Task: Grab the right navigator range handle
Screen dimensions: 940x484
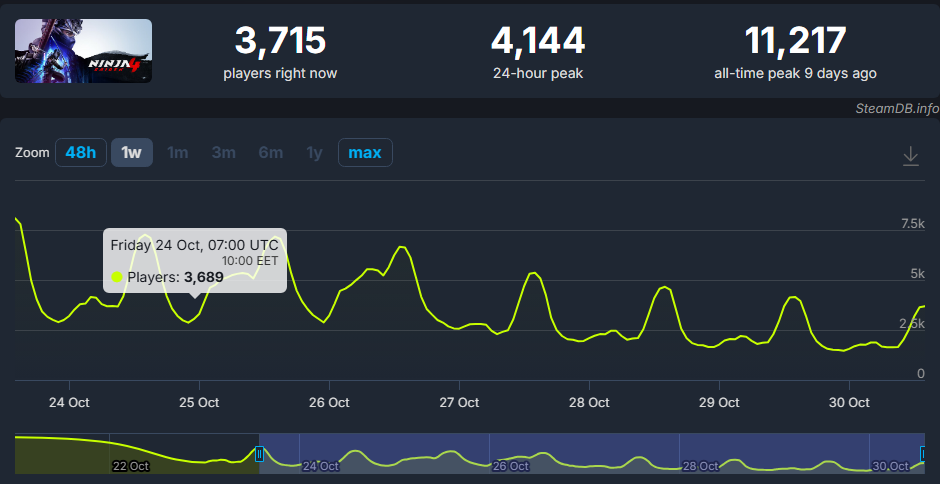Action: coord(923,454)
